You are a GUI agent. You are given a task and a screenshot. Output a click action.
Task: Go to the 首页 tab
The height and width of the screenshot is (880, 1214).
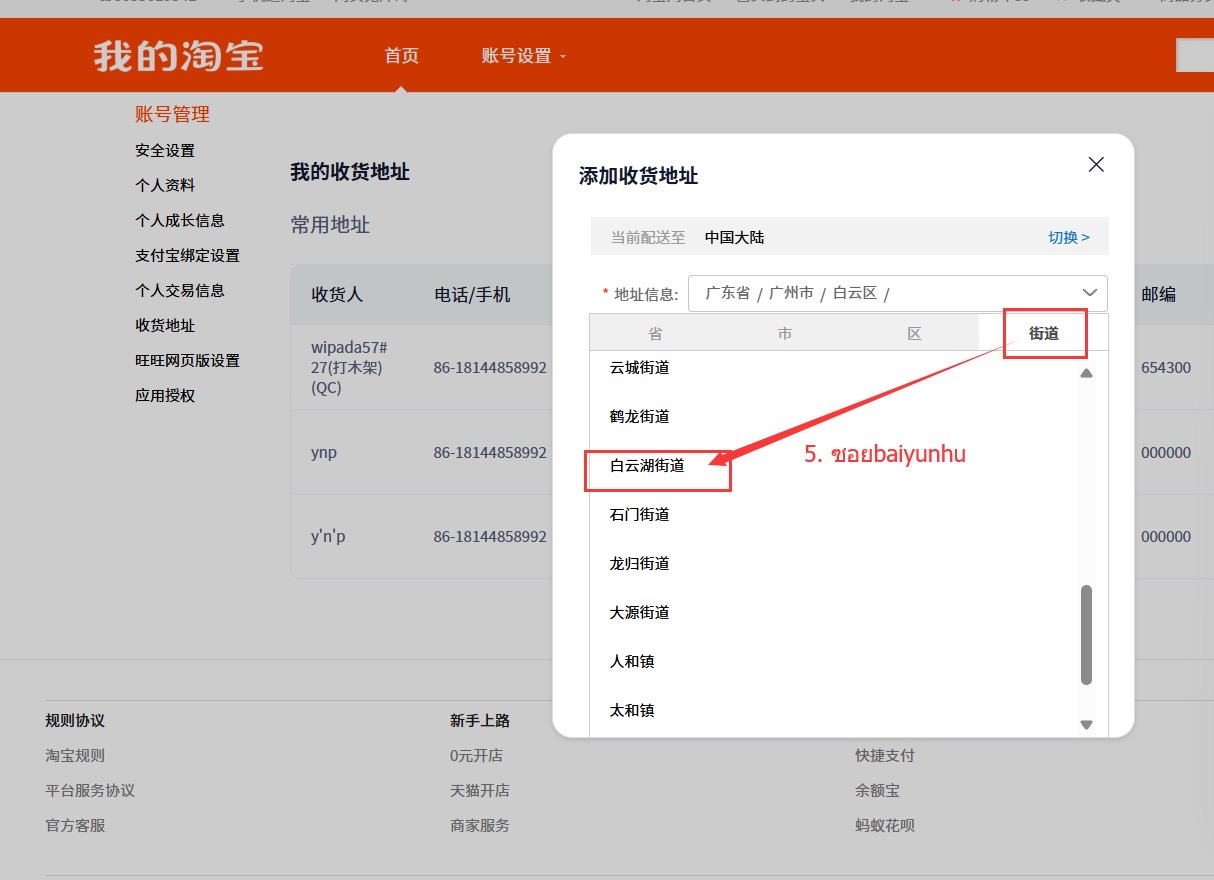401,56
